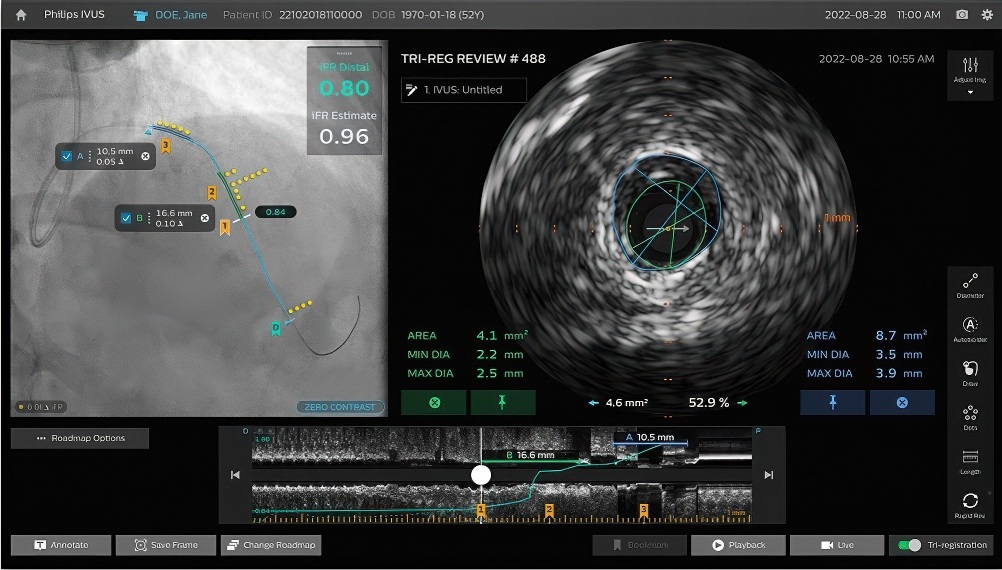Viewport: 1002px width, 570px height.
Task: Remove measurement B 16.6 mm label
Action: click(204, 218)
